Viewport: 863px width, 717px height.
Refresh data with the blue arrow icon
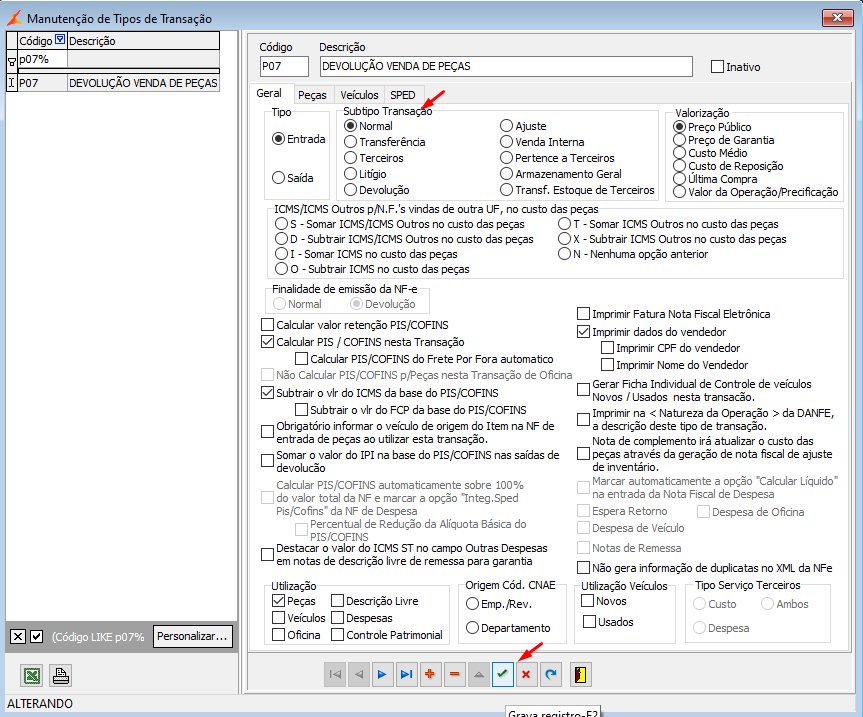[550, 674]
